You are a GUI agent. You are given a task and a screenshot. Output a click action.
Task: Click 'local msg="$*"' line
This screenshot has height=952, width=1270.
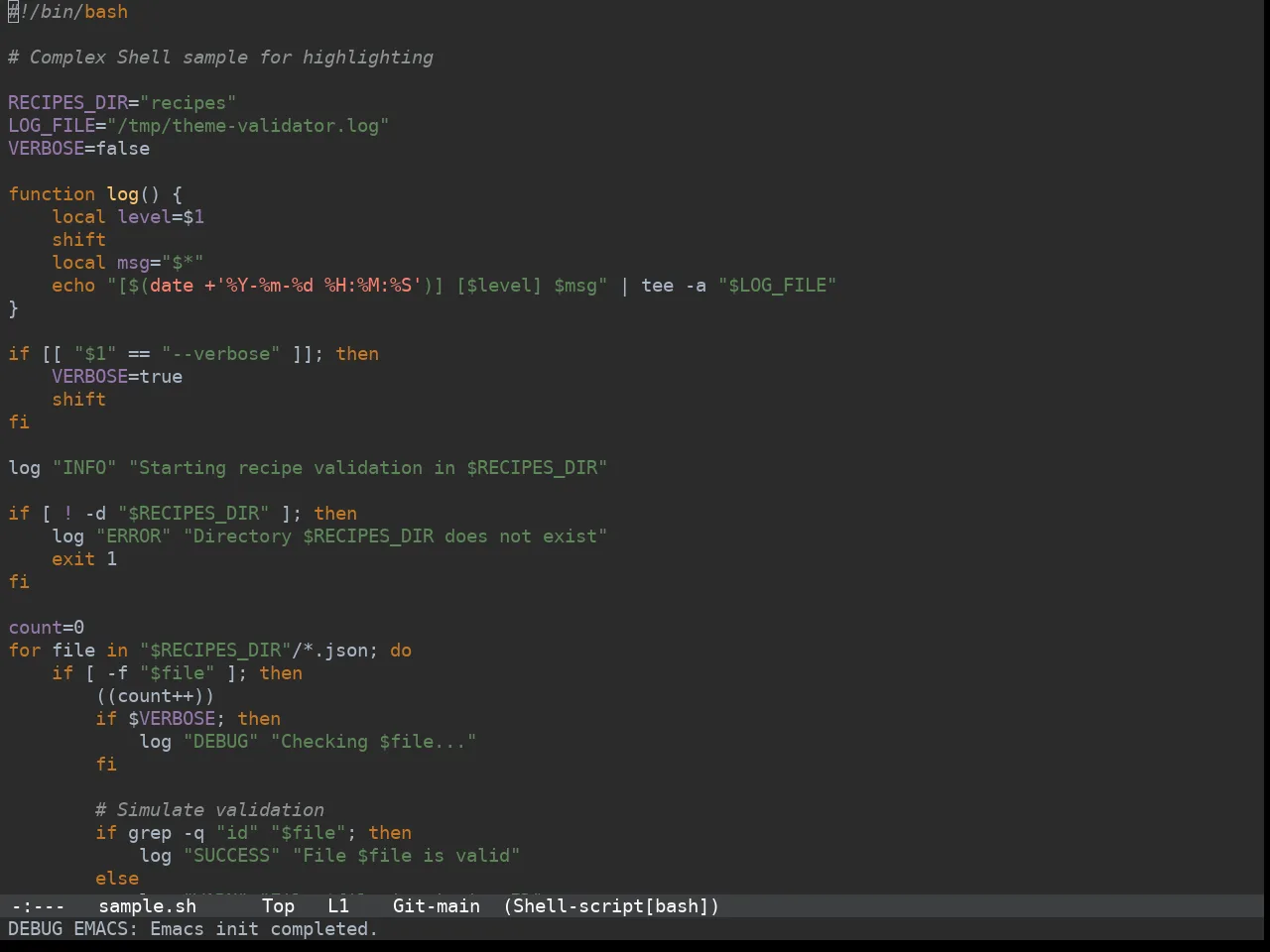[x=128, y=263]
